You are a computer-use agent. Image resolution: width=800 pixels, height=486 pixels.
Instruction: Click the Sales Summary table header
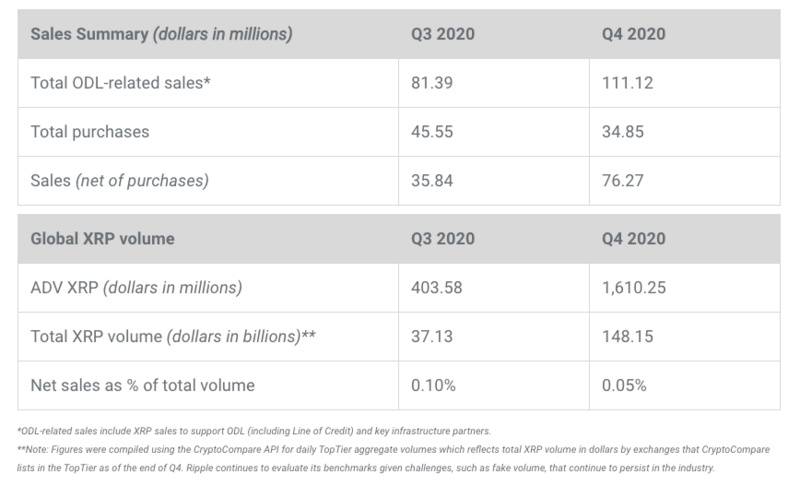[x=161, y=34]
